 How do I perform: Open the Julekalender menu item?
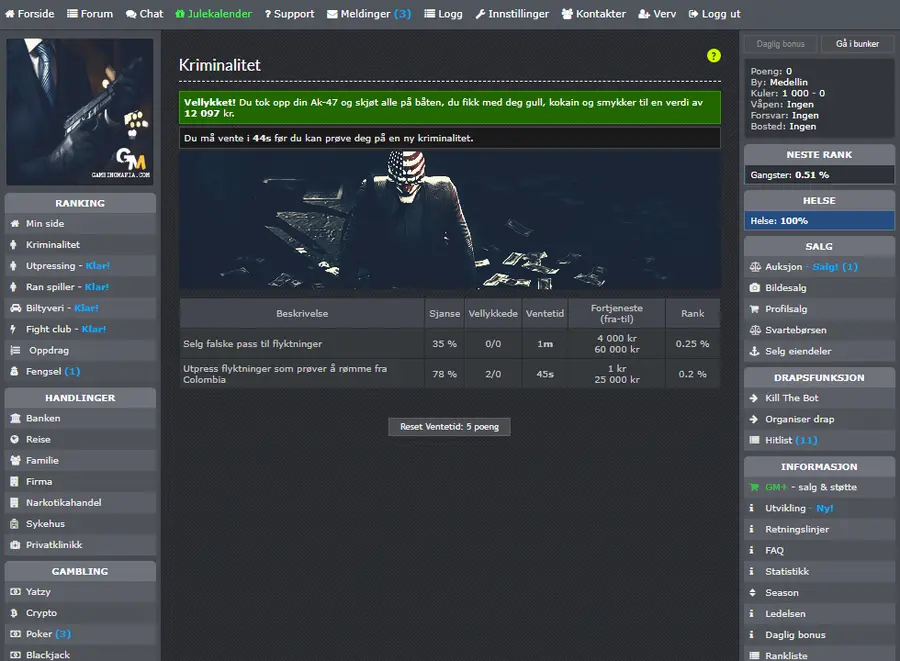pyautogui.click(x=214, y=14)
